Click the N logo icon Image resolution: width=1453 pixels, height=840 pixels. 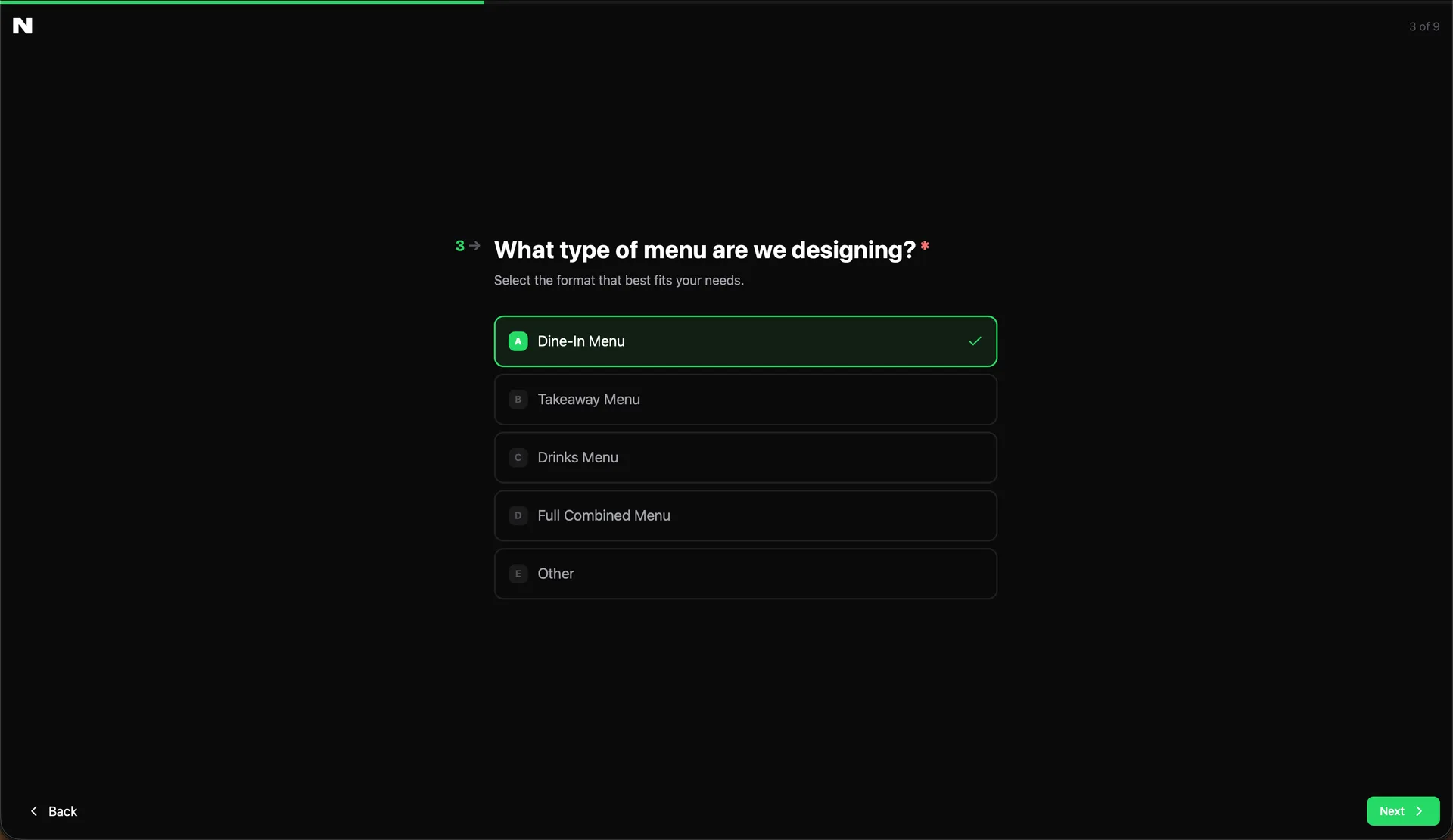[x=23, y=26]
